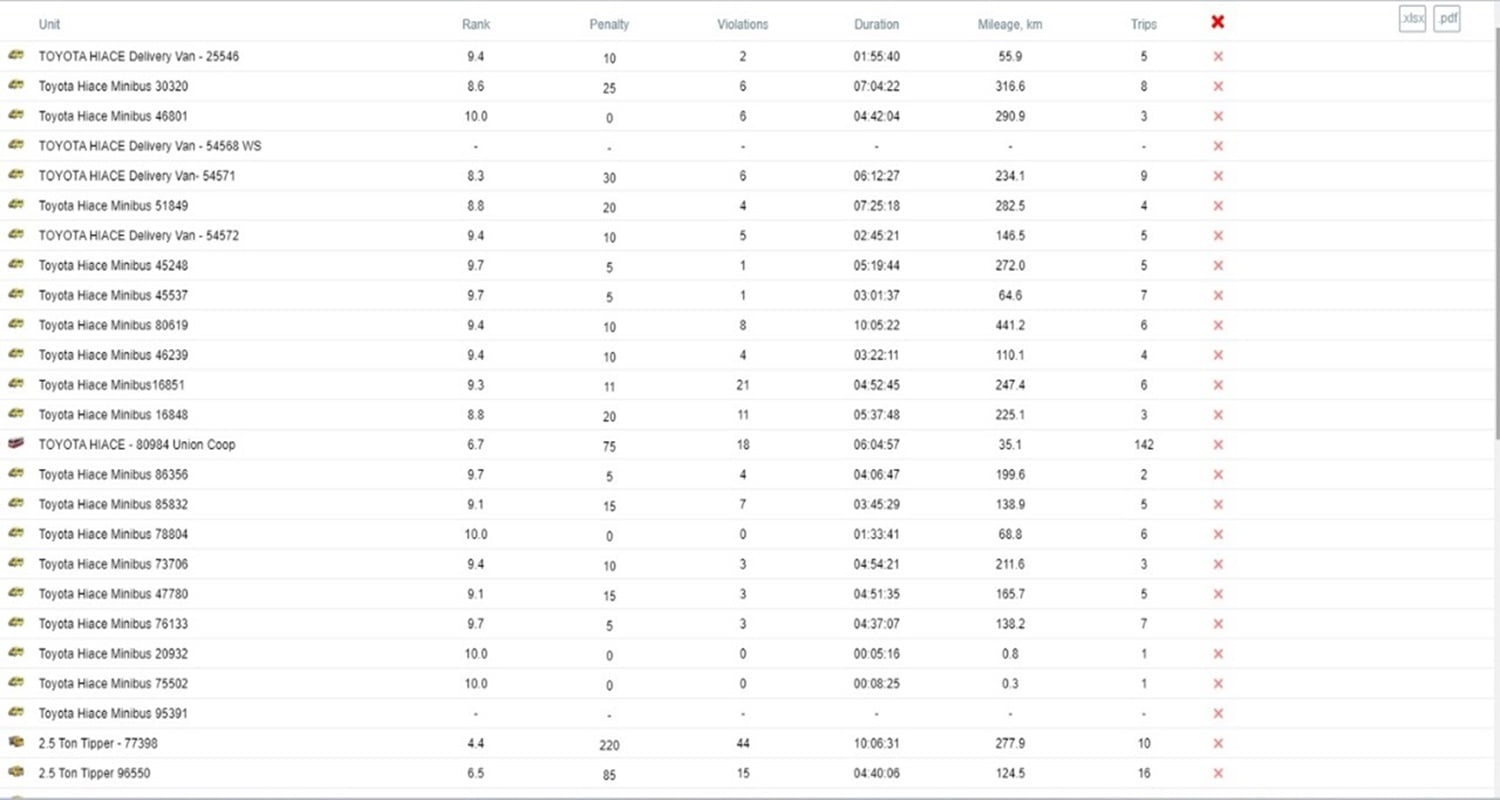1500x800 pixels.
Task: Sort the table by Rank column
Action: [476, 24]
